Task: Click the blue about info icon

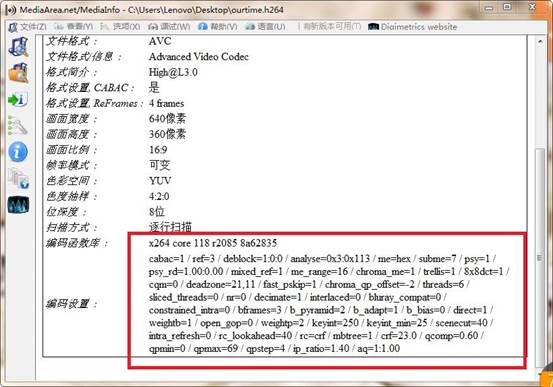Action: click(x=18, y=152)
